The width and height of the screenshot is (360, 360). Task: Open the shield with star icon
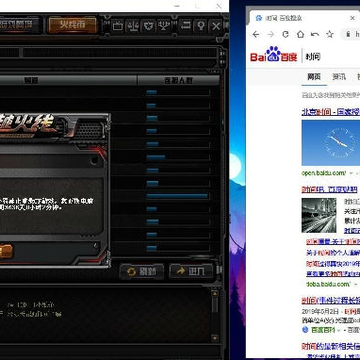(148, 26)
